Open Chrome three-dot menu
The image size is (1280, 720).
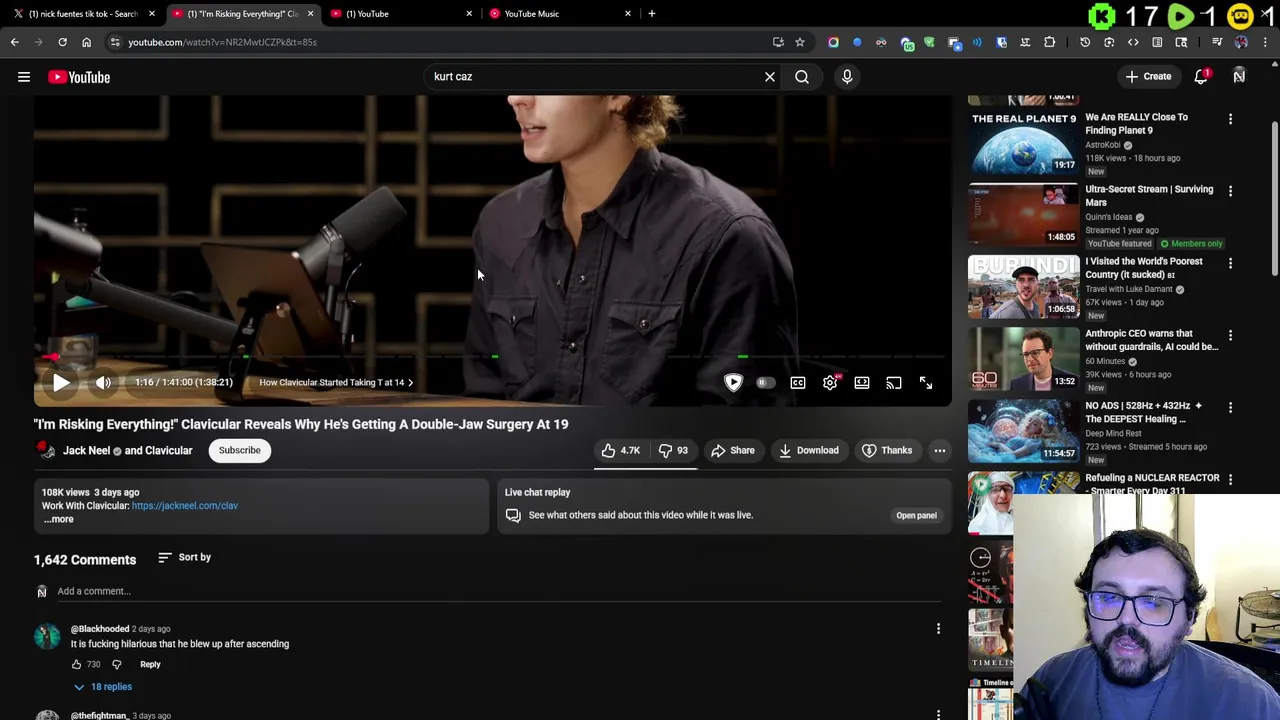tap(1266, 42)
